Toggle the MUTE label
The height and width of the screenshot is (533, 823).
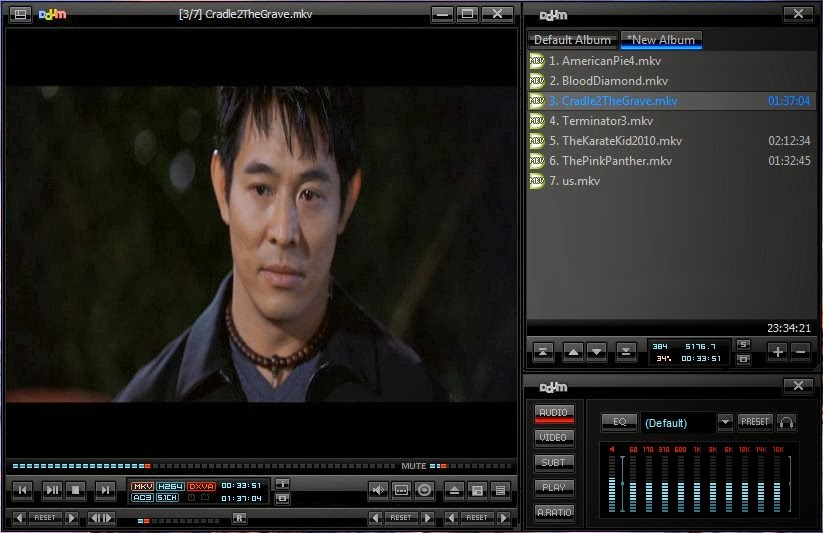pyautogui.click(x=414, y=466)
